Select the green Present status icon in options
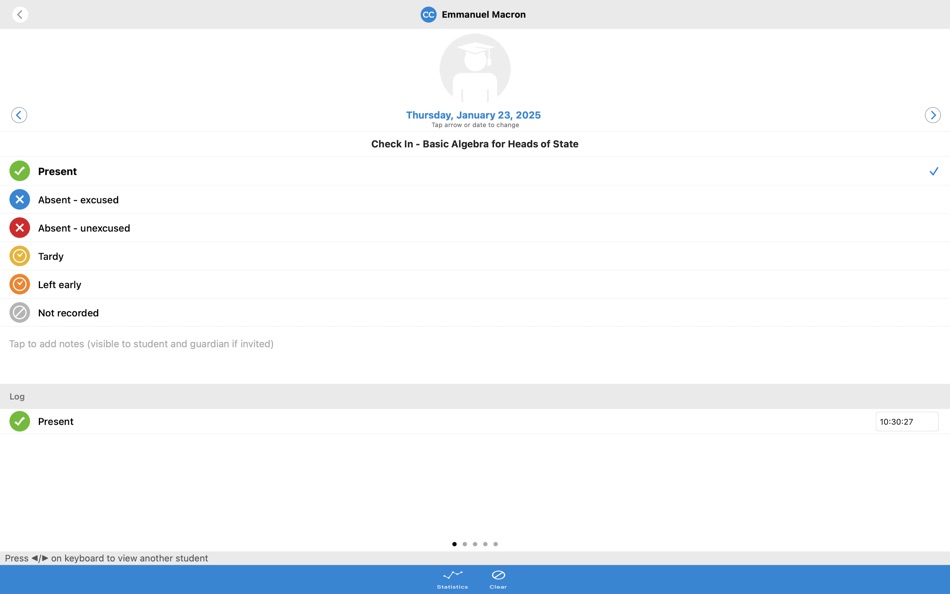950x594 pixels. (x=19, y=171)
